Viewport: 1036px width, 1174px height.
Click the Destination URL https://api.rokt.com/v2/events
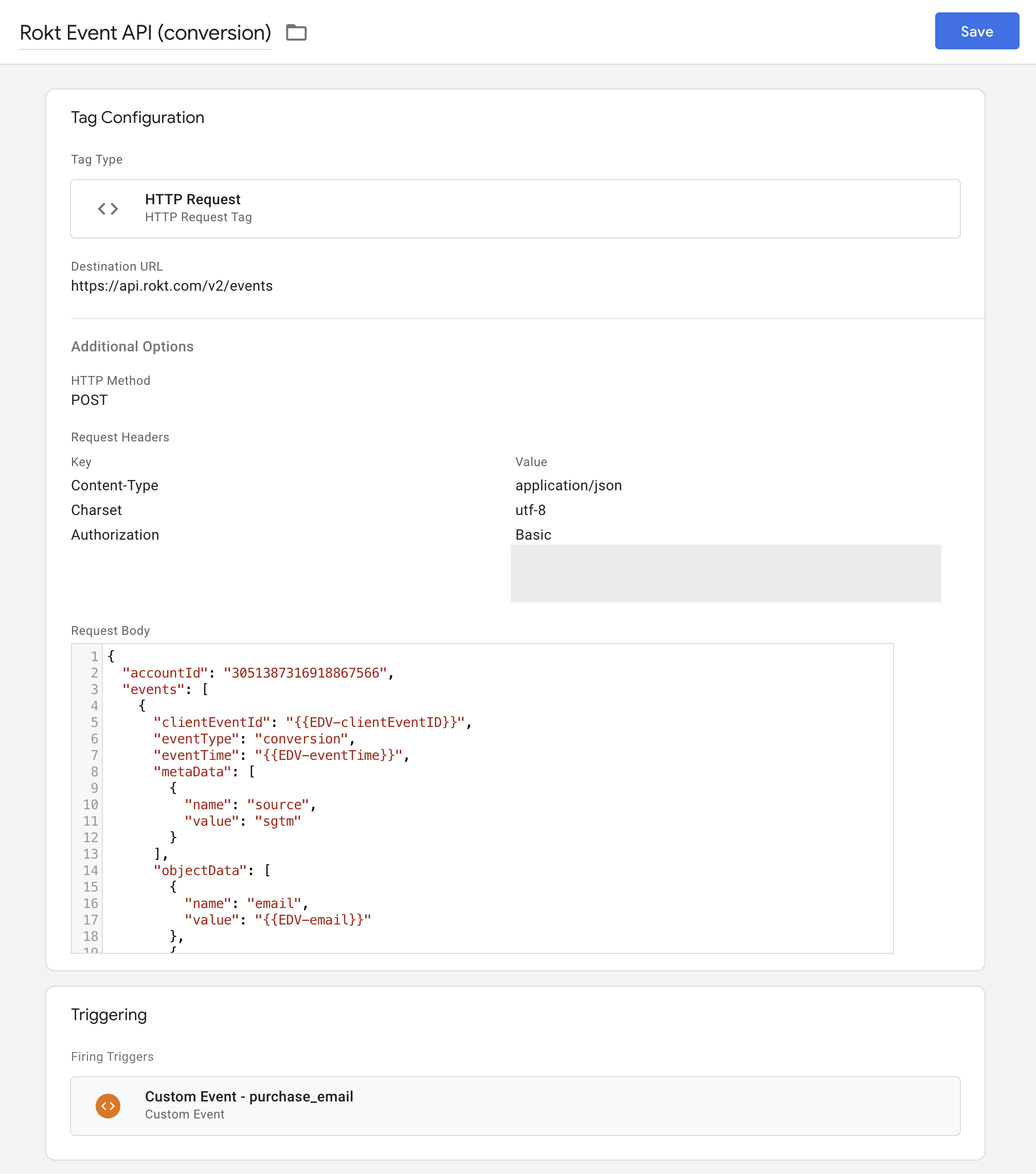click(172, 286)
